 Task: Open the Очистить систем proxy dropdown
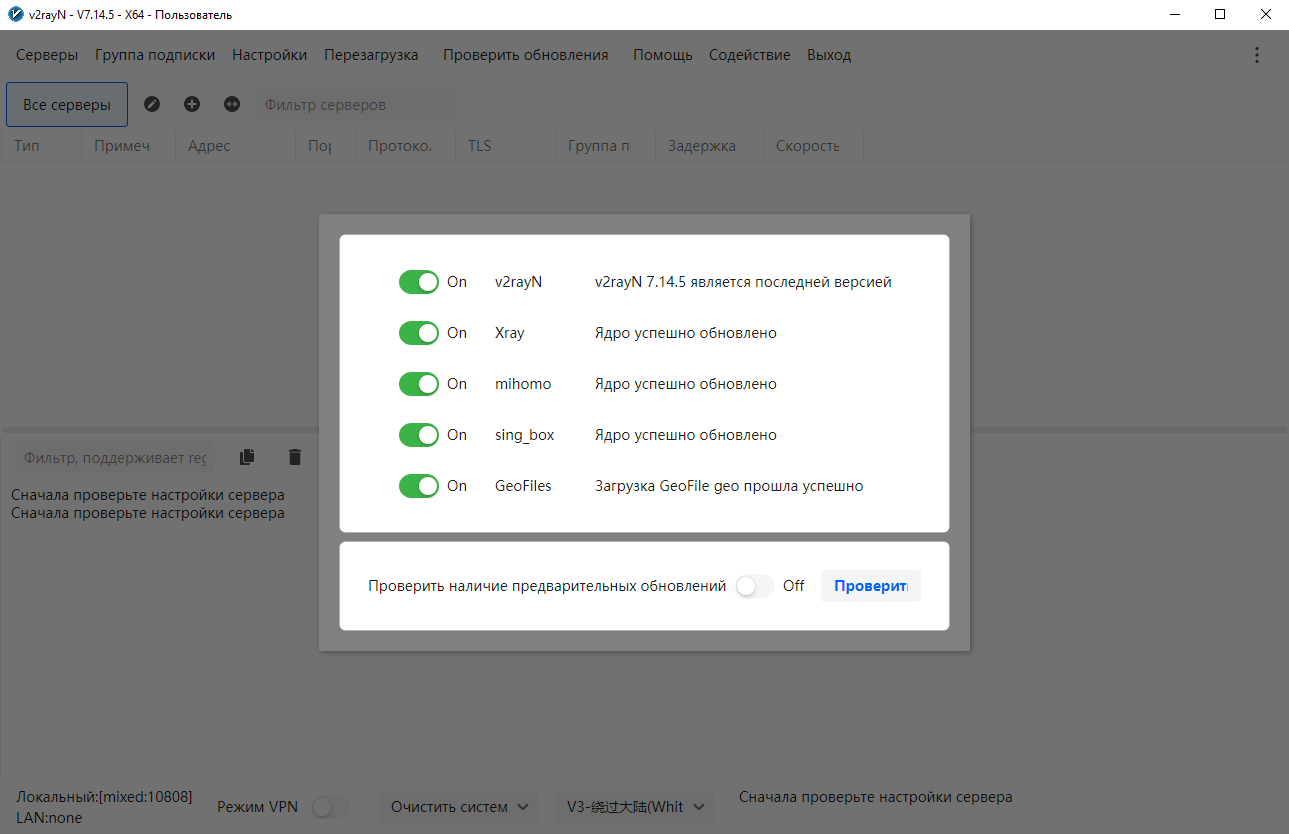click(x=459, y=807)
